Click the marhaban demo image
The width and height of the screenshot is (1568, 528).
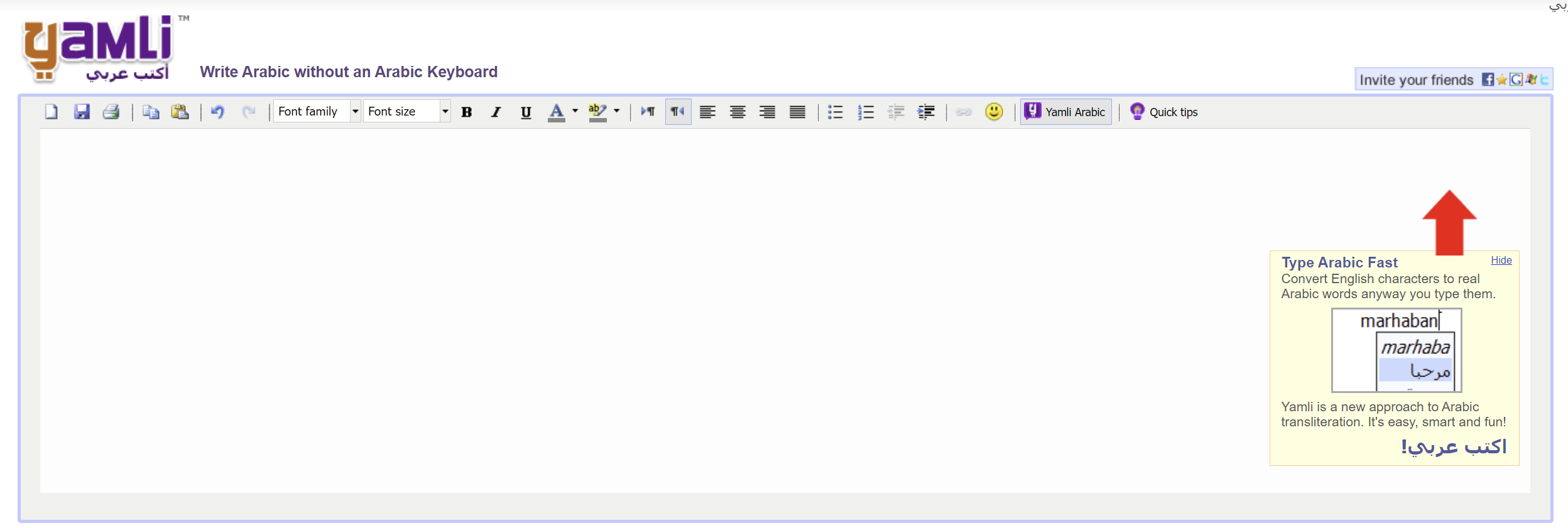click(1396, 350)
